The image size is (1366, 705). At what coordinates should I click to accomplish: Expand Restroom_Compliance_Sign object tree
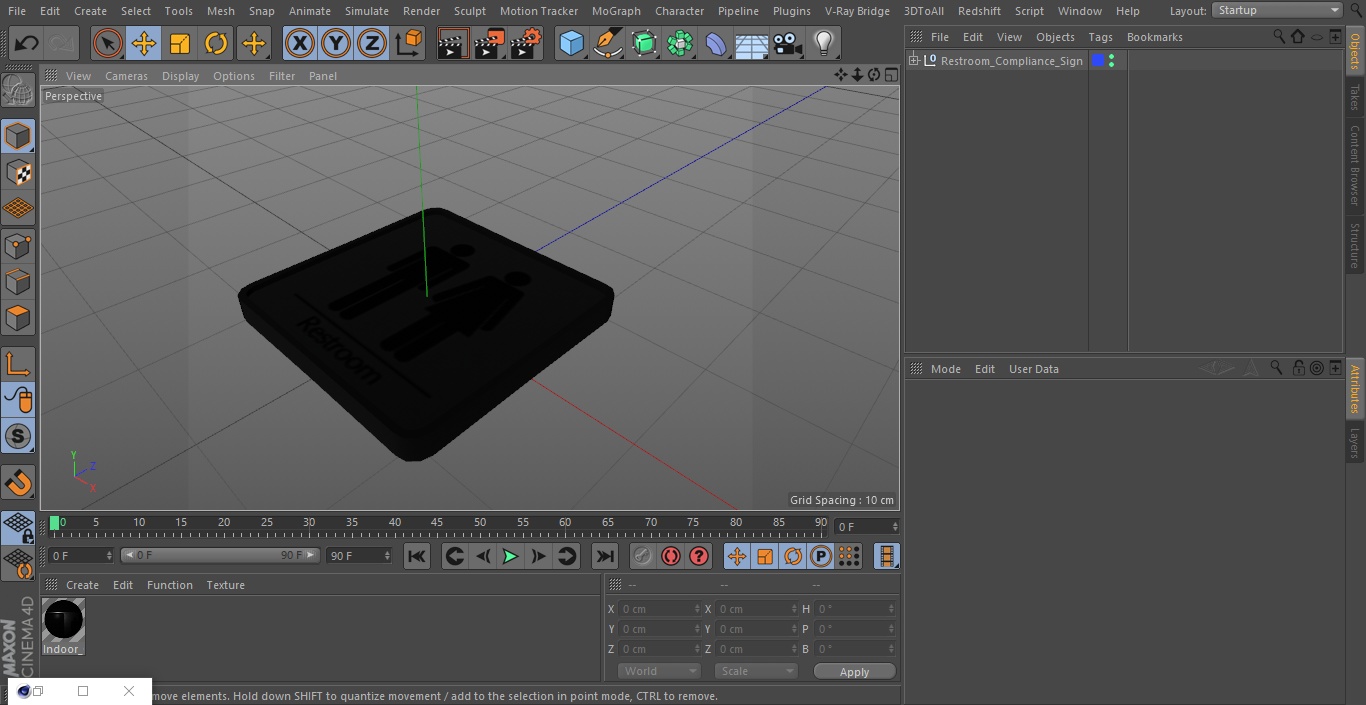coord(913,61)
